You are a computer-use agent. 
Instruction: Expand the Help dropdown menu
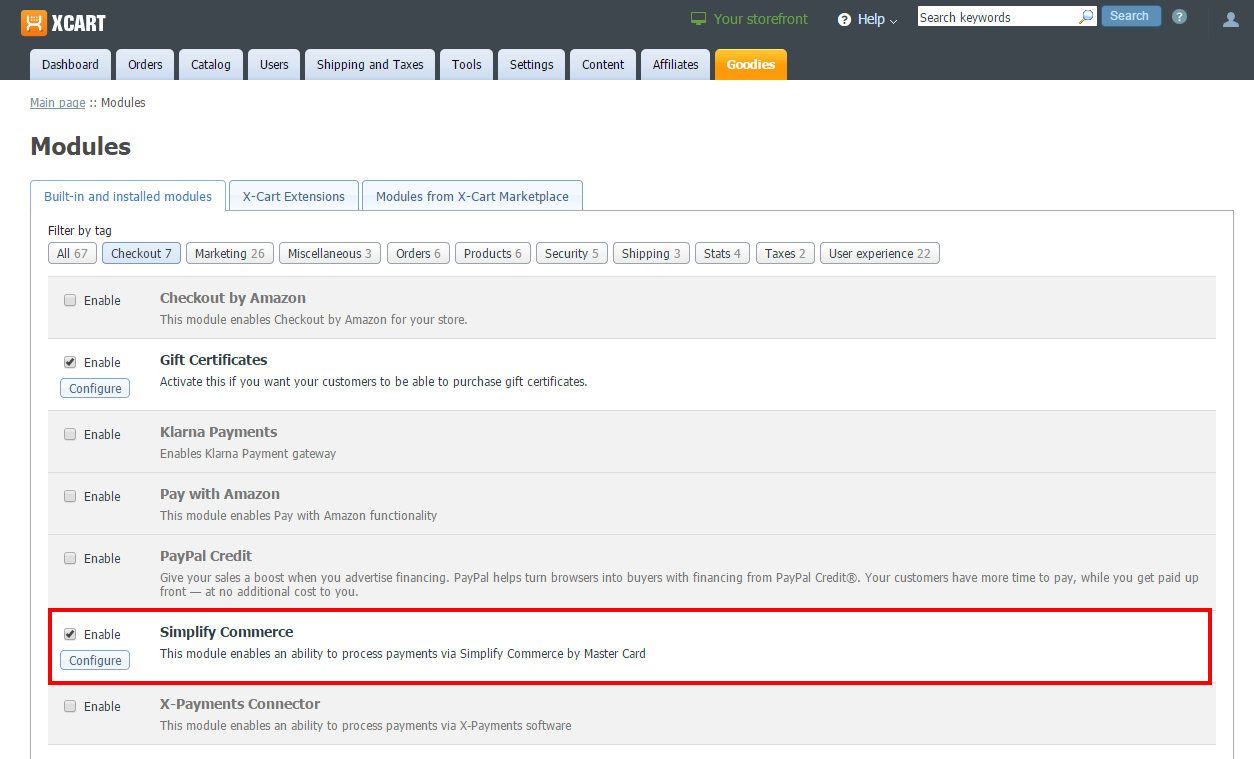[868, 20]
